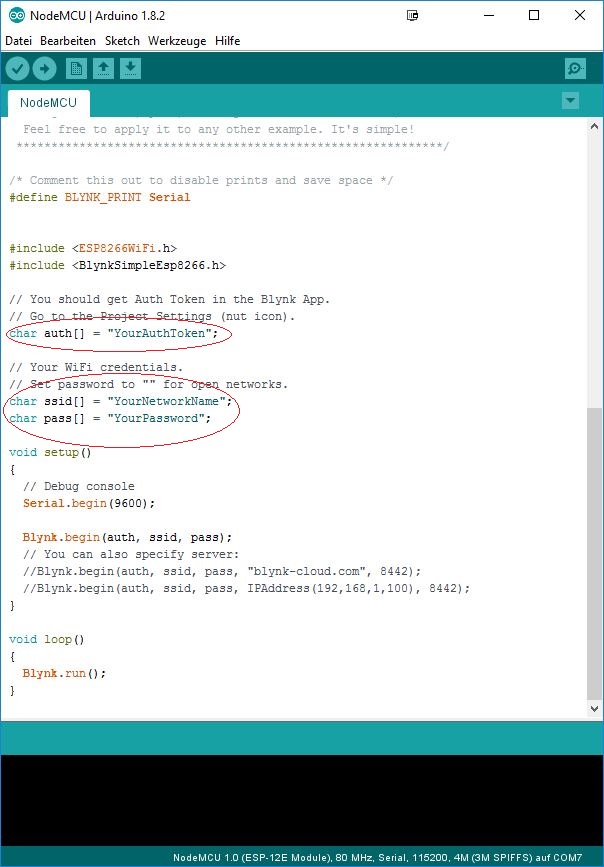The image size is (604, 867).
Task: Click the #include <ESP8266WiFi.h> line
Action: (x=93, y=248)
